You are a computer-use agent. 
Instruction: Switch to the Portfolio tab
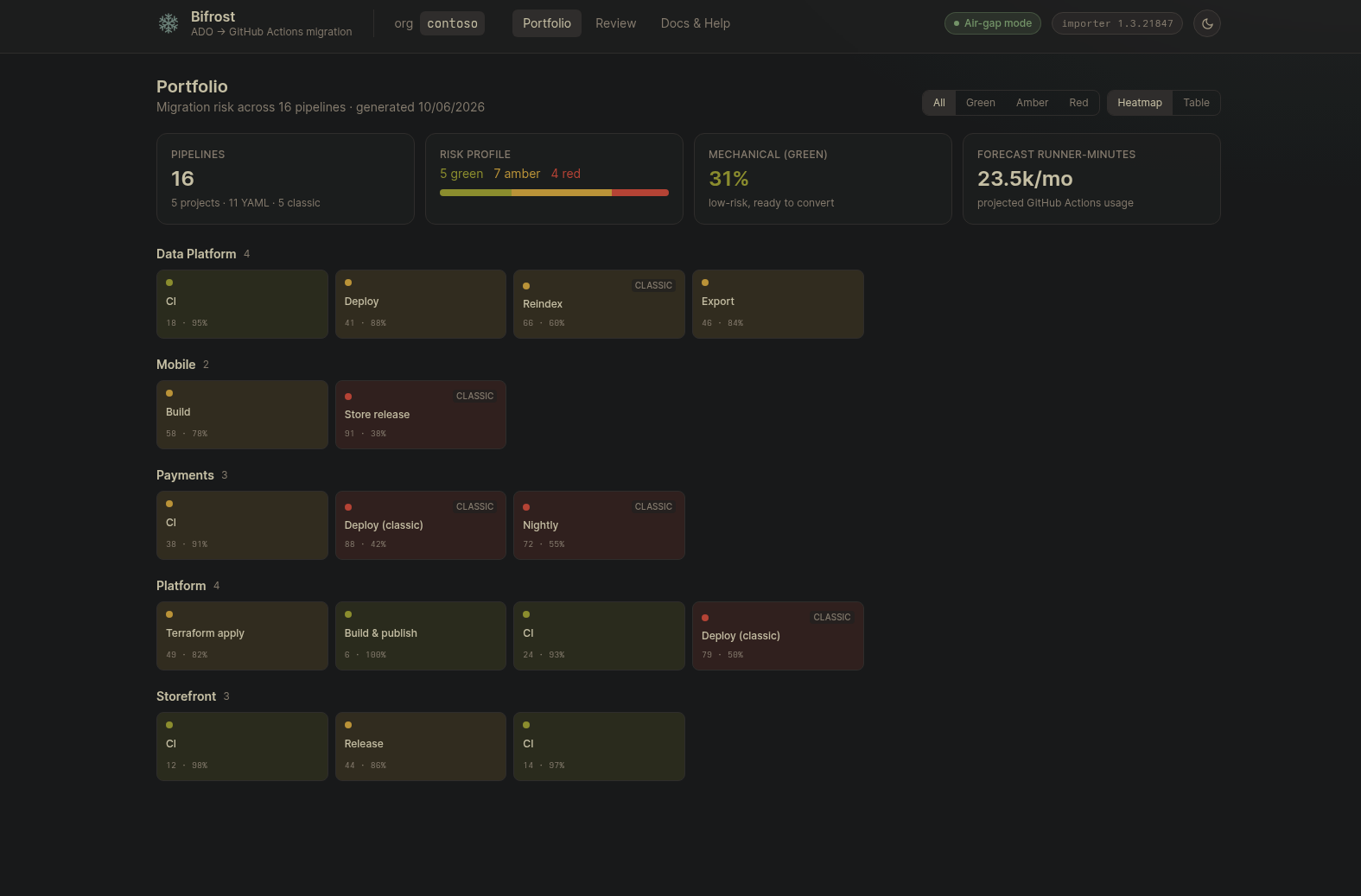click(x=547, y=23)
